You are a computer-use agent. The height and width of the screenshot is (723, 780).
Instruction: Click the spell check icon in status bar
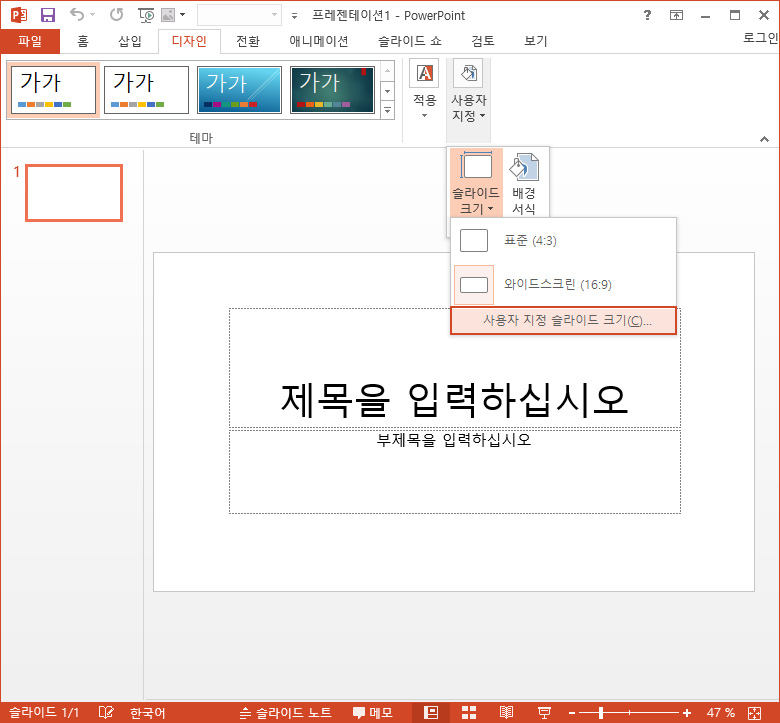pyautogui.click(x=105, y=713)
